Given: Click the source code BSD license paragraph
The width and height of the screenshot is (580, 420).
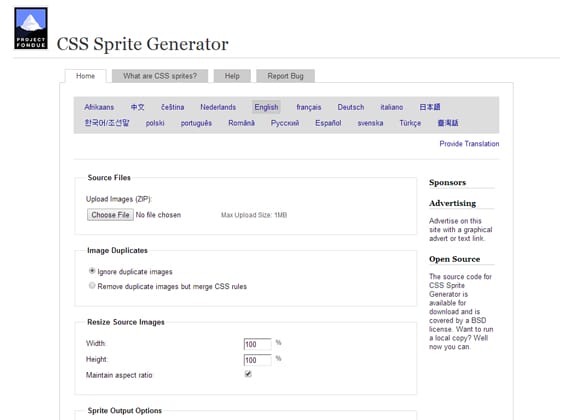Looking at the screenshot, I should 461,312.
